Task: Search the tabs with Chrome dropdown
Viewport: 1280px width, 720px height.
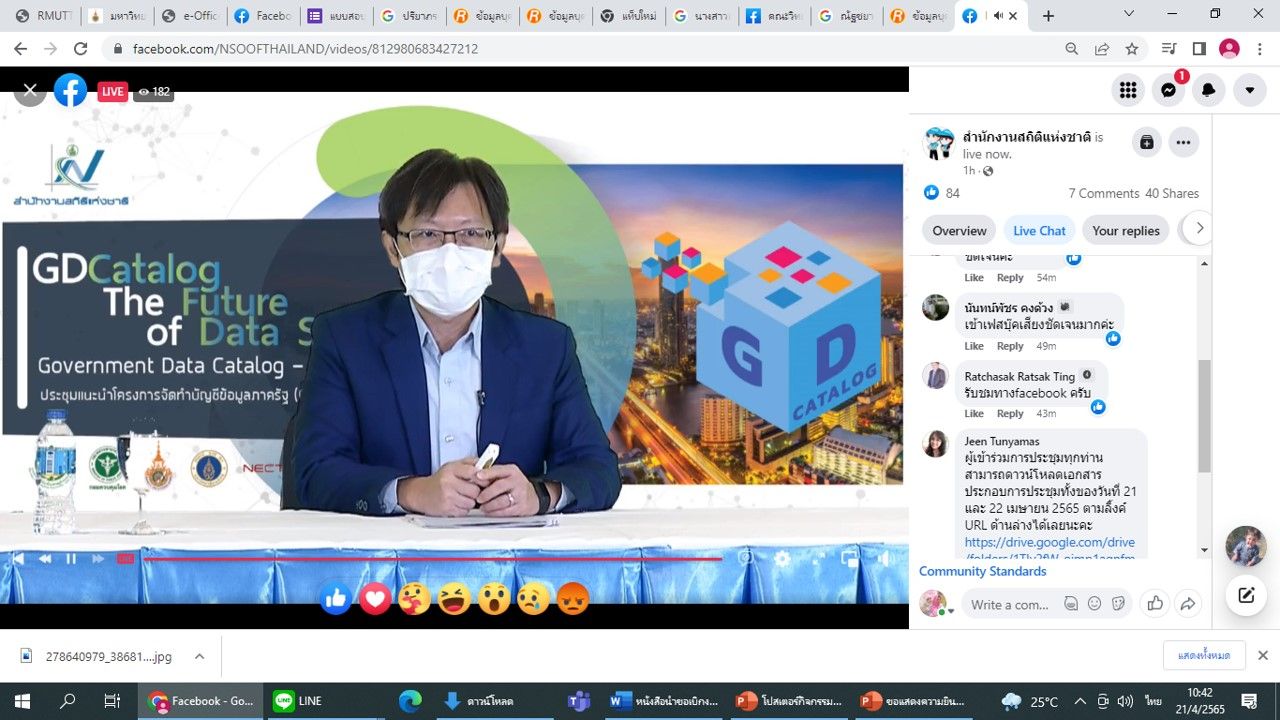Action: click(1129, 15)
